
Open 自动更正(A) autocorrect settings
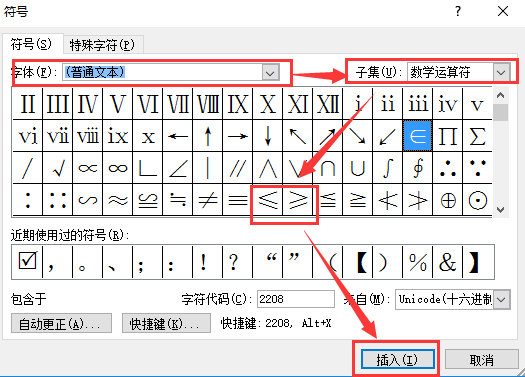[x=61, y=323]
